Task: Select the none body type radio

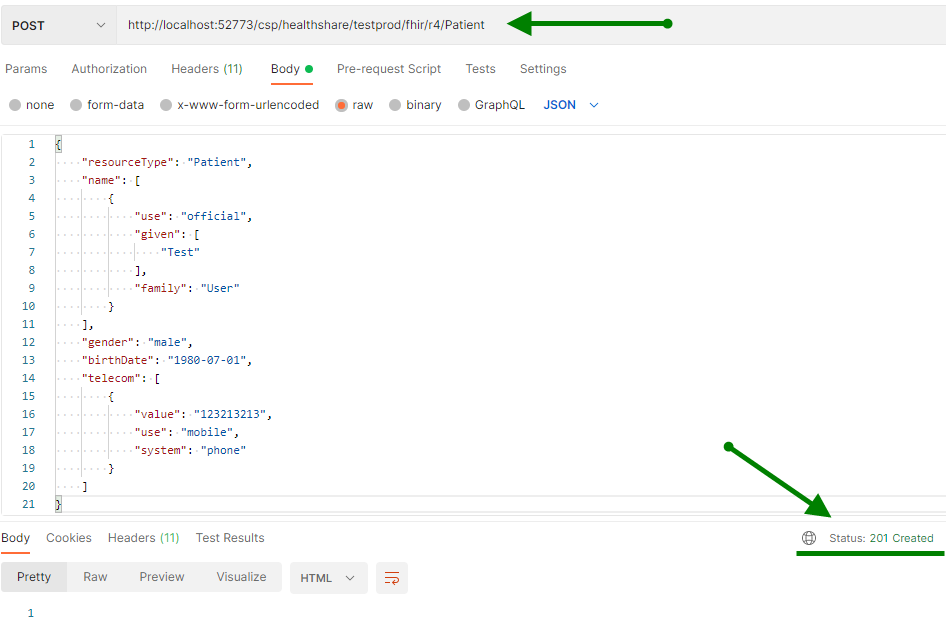Action: (x=15, y=105)
